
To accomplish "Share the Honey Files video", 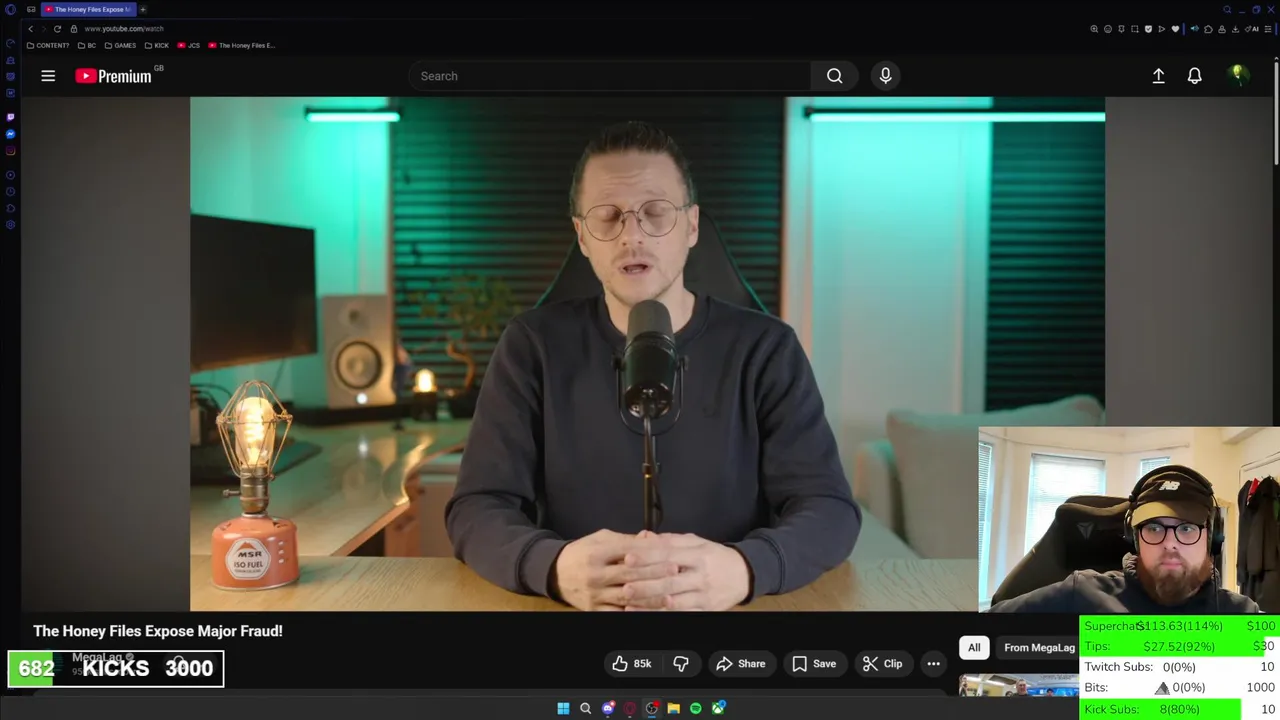I will click(x=741, y=664).
